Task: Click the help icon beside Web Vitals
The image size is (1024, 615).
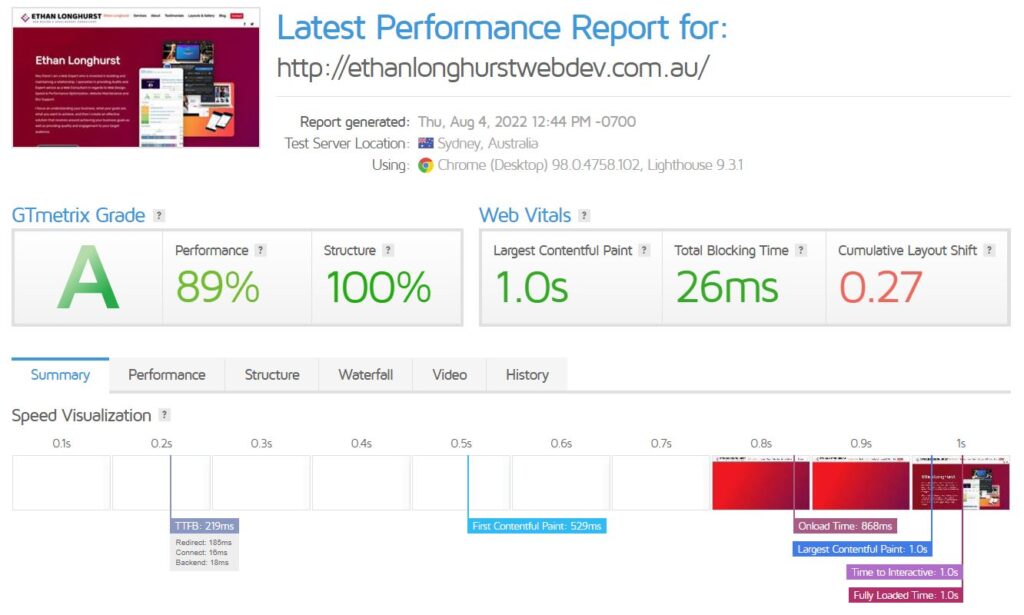Action: [584, 215]
